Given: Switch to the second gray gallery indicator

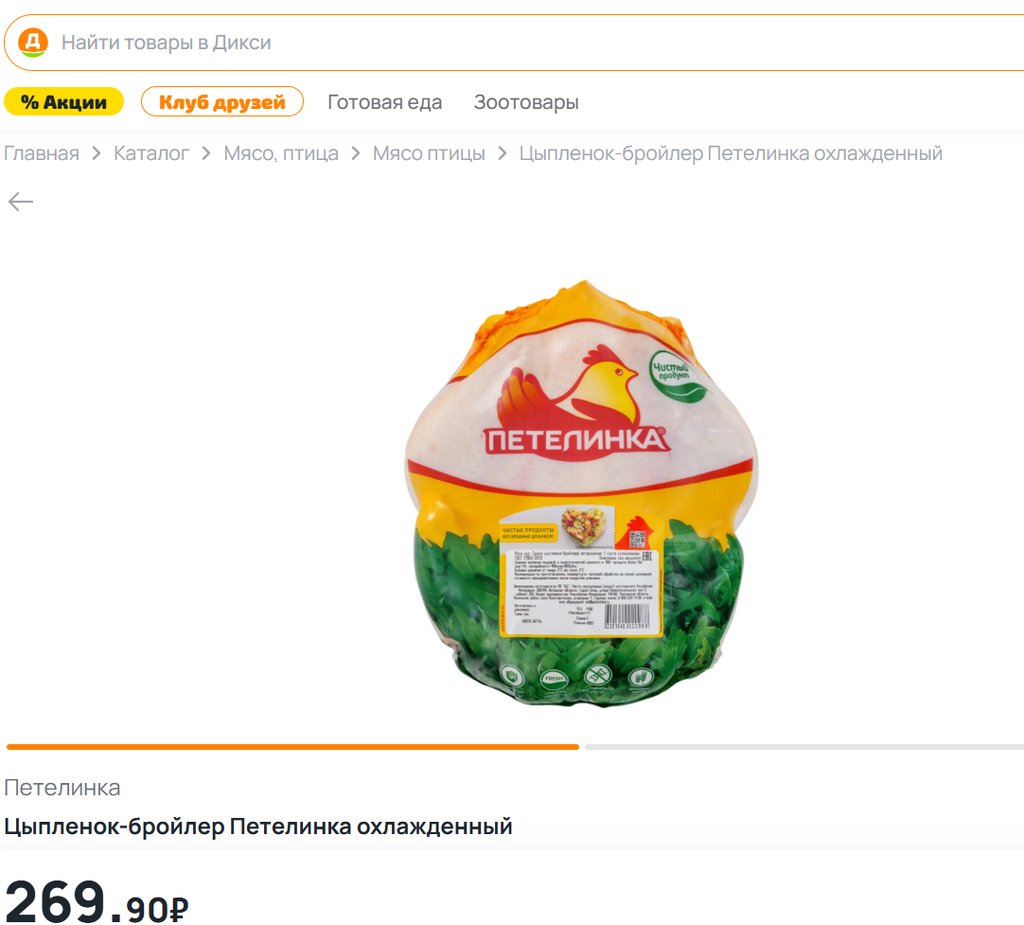Looking at the screenshot, I should pyautogui.click(x=805, y=747).
